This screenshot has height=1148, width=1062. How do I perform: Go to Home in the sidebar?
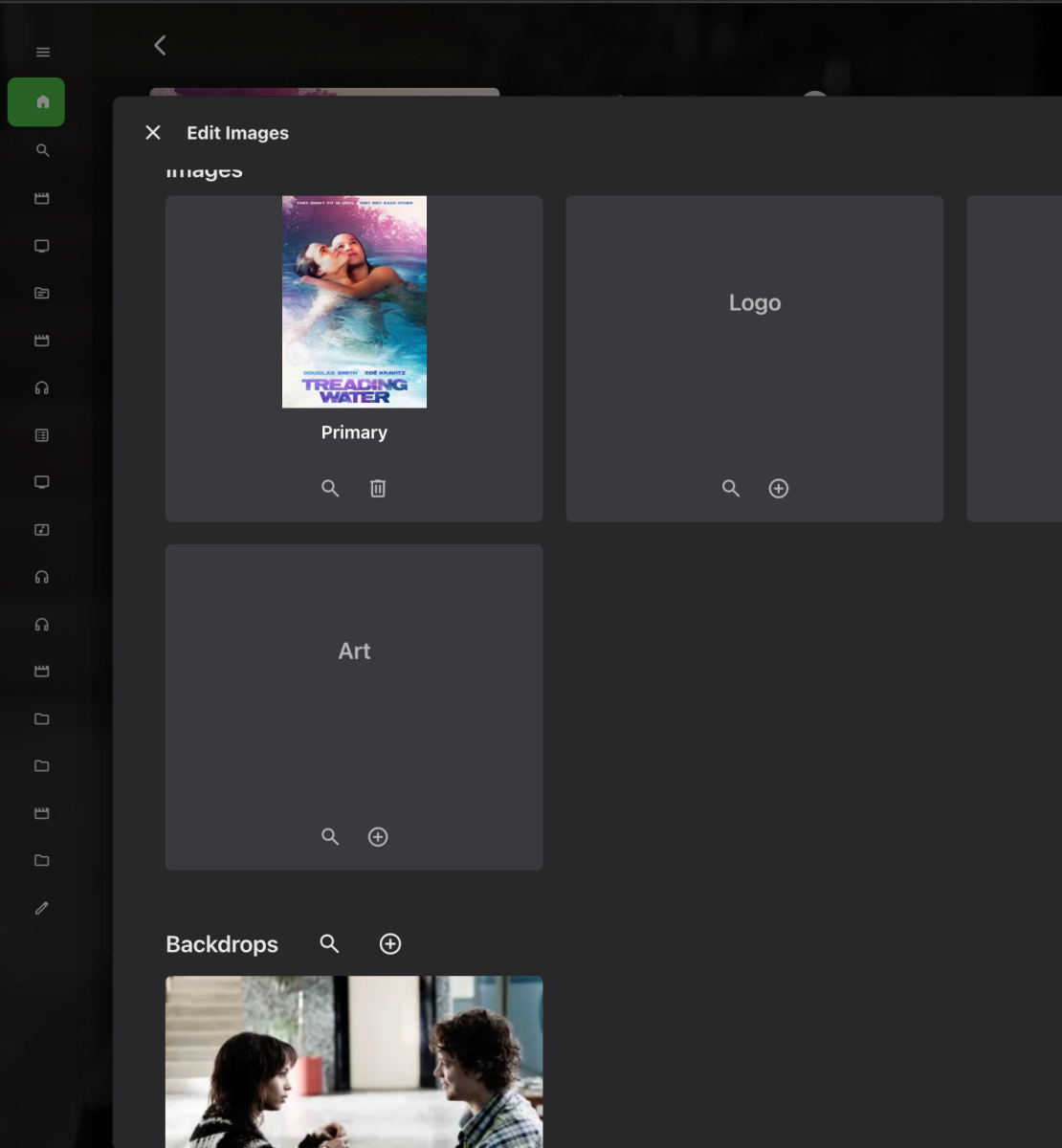pos(36,102)
